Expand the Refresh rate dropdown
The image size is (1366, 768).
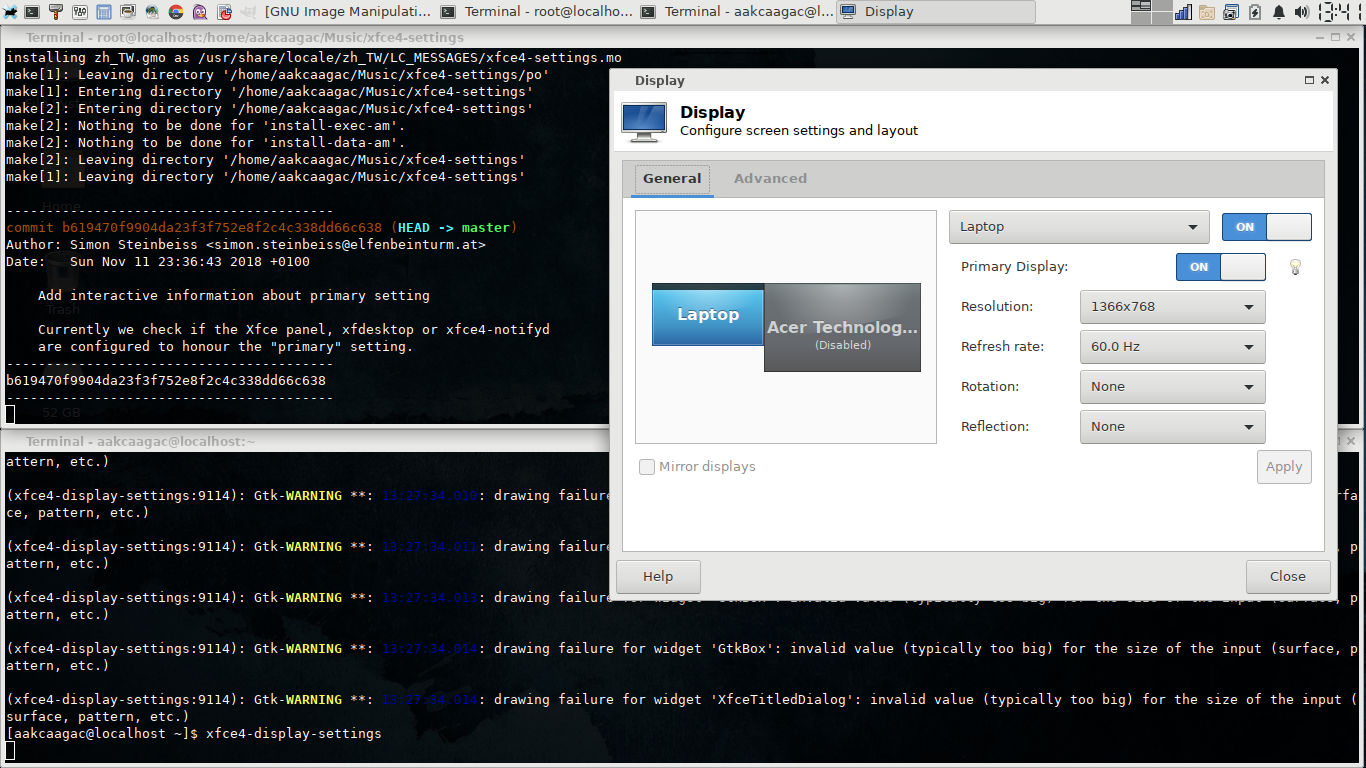coord(1172,347)
